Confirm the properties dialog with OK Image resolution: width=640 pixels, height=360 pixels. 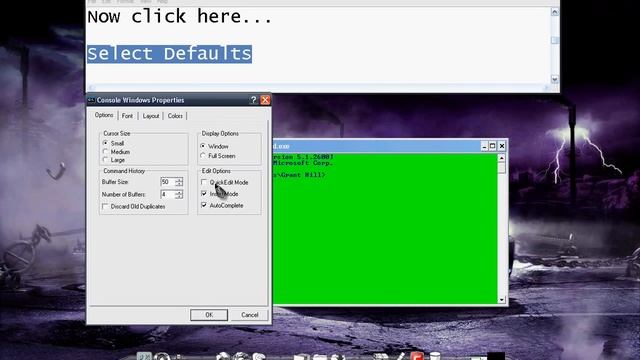pyautogui.click(x=209, y=315)
